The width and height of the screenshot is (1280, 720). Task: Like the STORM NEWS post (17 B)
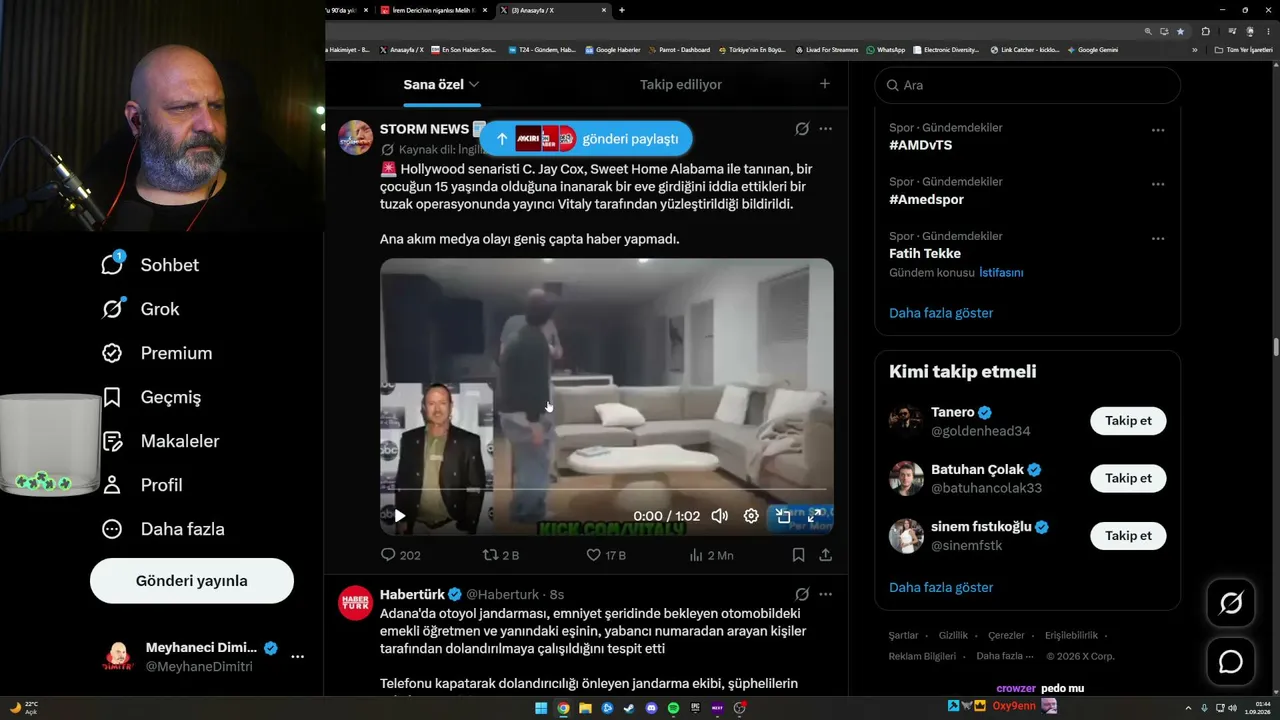(x=606, y=555)
